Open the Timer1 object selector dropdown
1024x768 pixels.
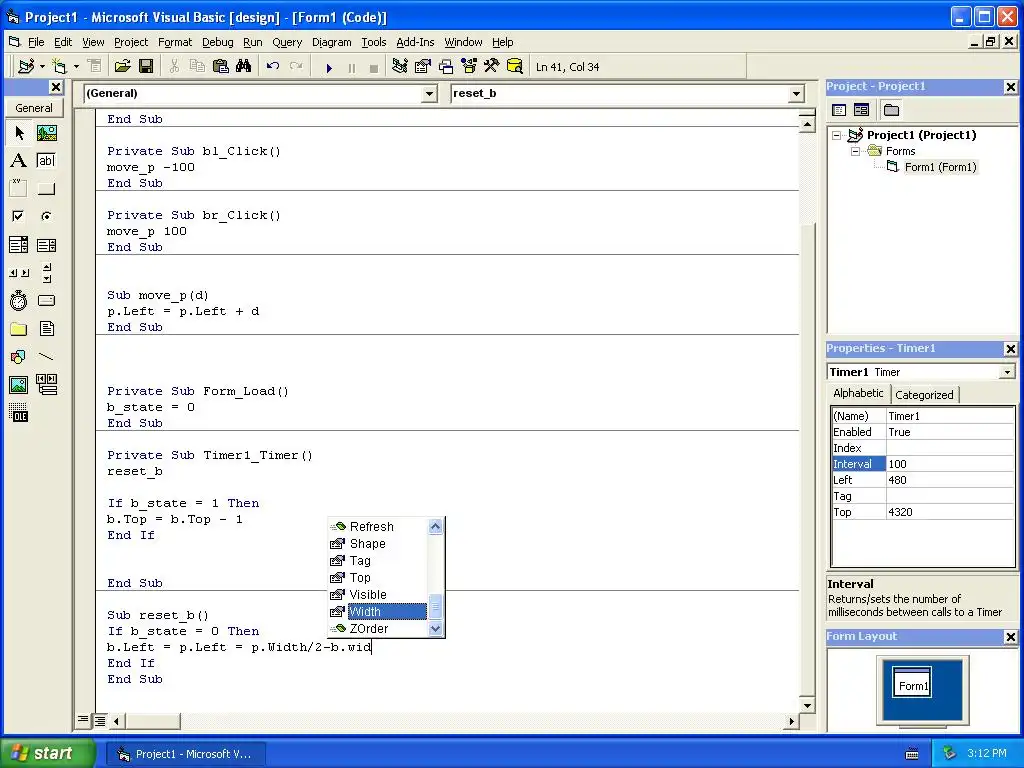click(x=1007, y=372)
